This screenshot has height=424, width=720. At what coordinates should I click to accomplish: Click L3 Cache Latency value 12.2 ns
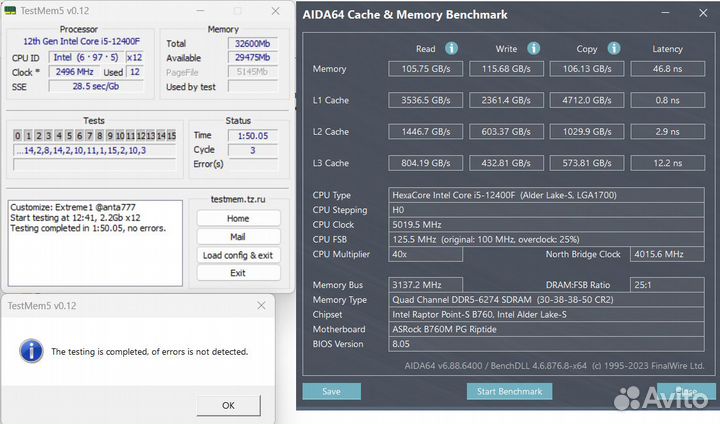point(668,163)
